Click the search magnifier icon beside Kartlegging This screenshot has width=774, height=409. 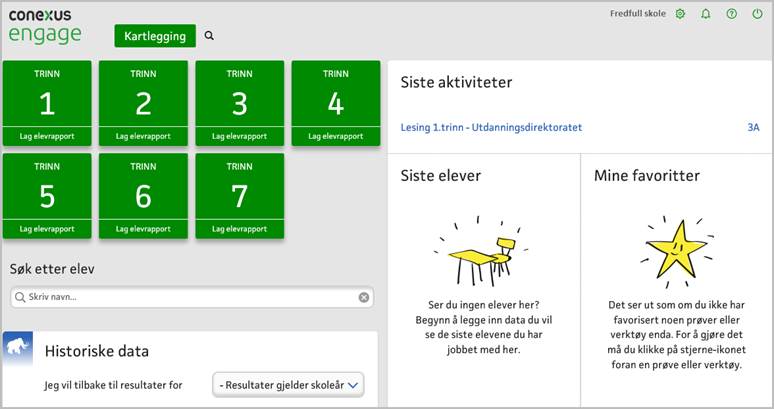[209, 36]
